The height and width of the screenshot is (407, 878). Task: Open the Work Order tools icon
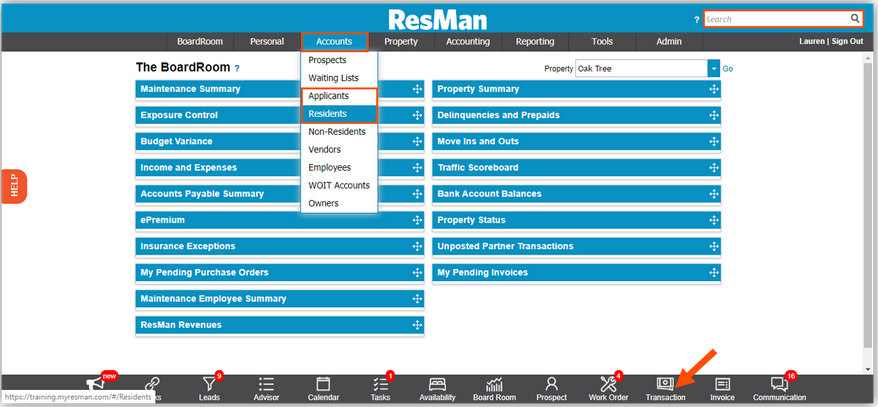[x=608, y=383]
